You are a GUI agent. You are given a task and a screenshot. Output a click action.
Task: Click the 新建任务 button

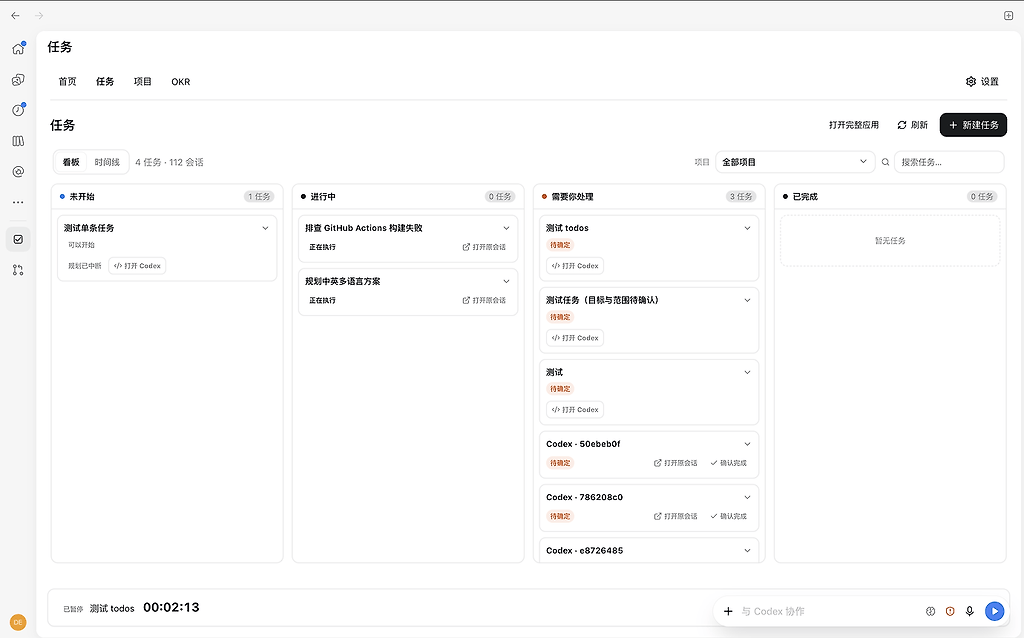click(973, 125)
